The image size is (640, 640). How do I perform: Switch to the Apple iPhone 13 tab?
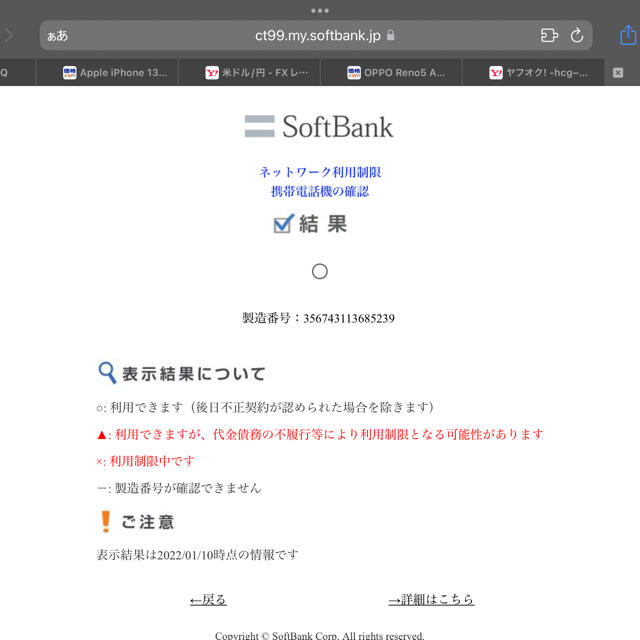coord(107,73)
